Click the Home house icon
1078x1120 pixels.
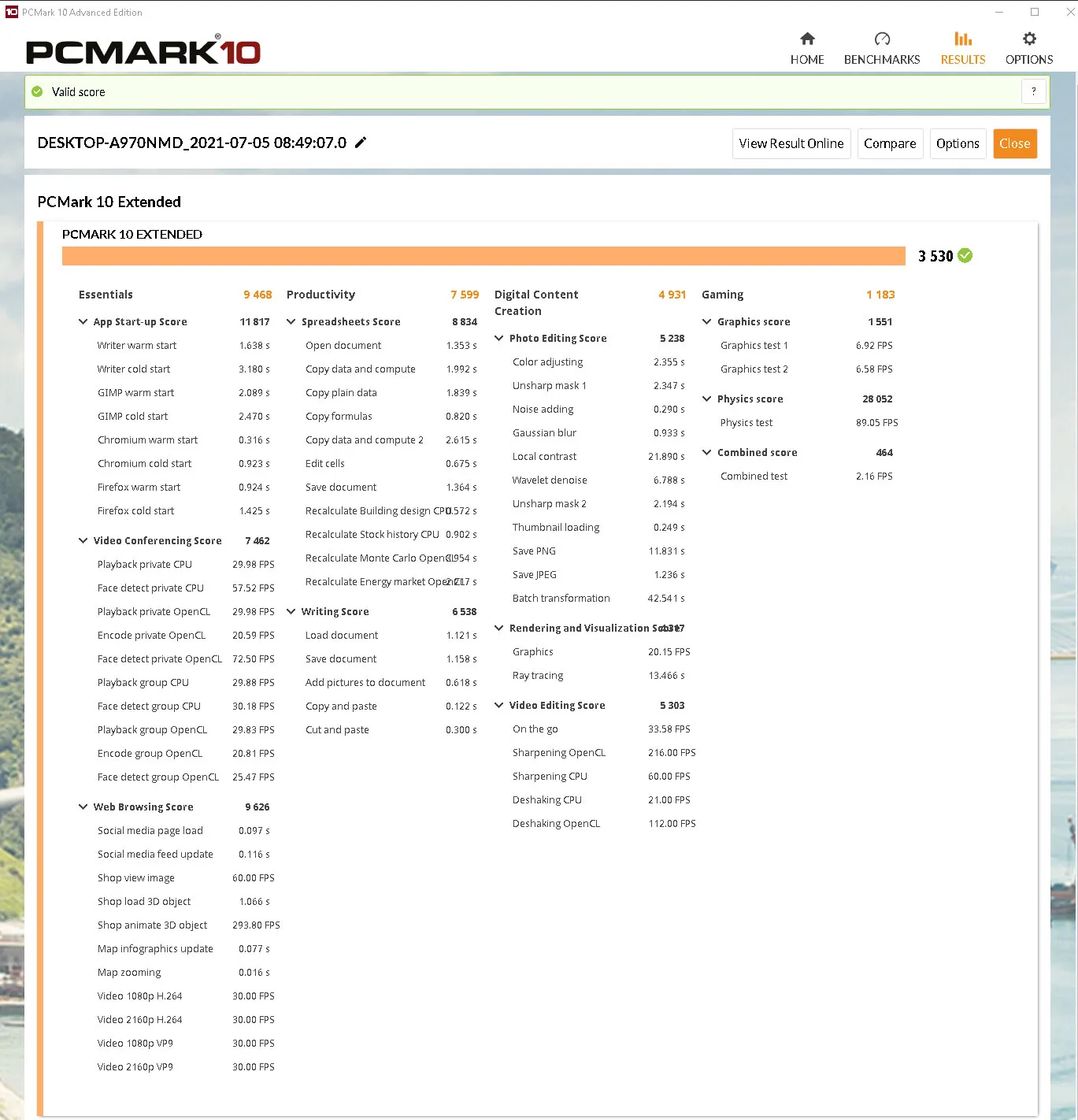[807, 39]
